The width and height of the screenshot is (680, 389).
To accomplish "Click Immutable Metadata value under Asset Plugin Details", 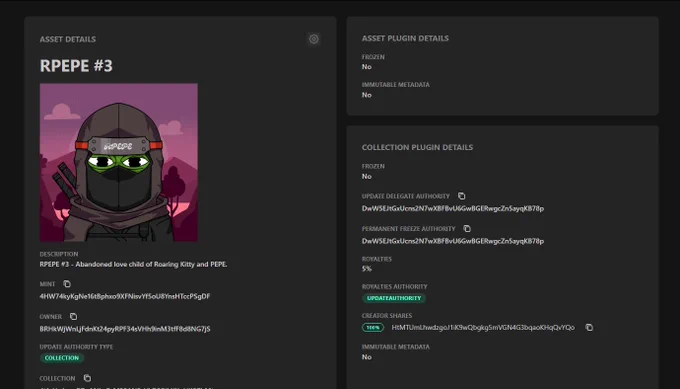I will pyautogui.click(x=367, y=95).
